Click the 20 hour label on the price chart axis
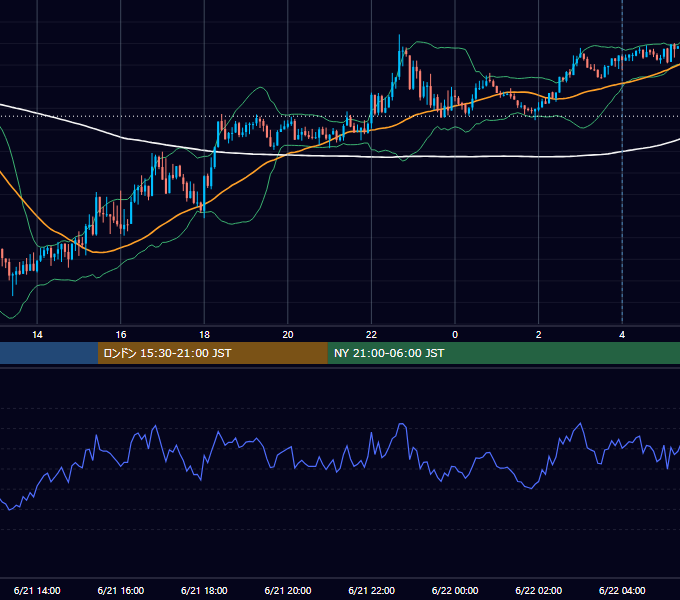680x600 pixels. pos(288,335)
